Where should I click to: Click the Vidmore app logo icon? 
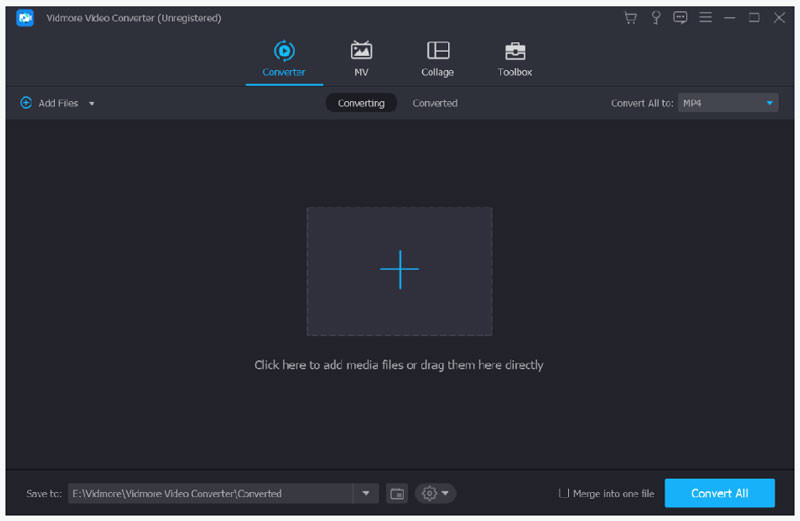point(24,18)
